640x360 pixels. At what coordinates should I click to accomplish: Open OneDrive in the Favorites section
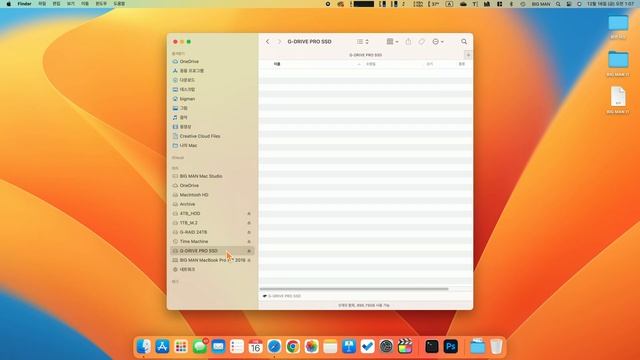pos(189,62)
